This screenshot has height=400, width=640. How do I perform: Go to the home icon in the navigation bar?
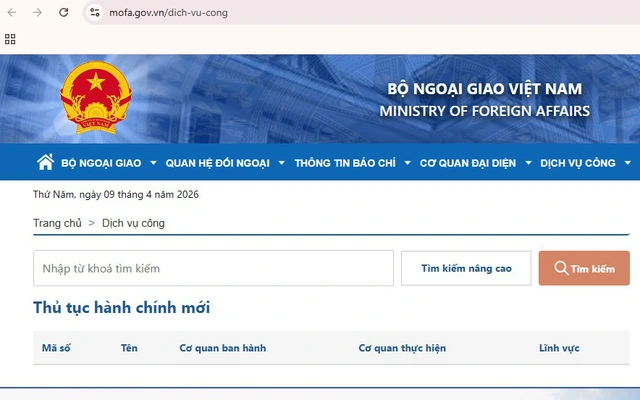pos(45,162)
